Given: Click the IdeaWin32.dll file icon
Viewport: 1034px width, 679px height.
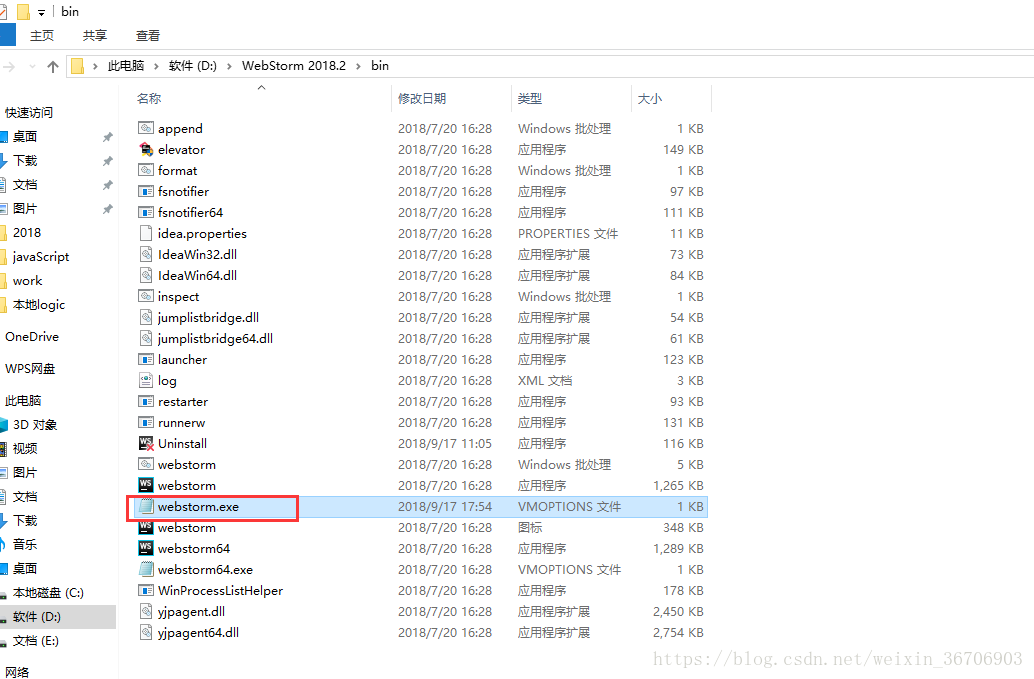Looking at the screenshot, I should coord(146,254).
